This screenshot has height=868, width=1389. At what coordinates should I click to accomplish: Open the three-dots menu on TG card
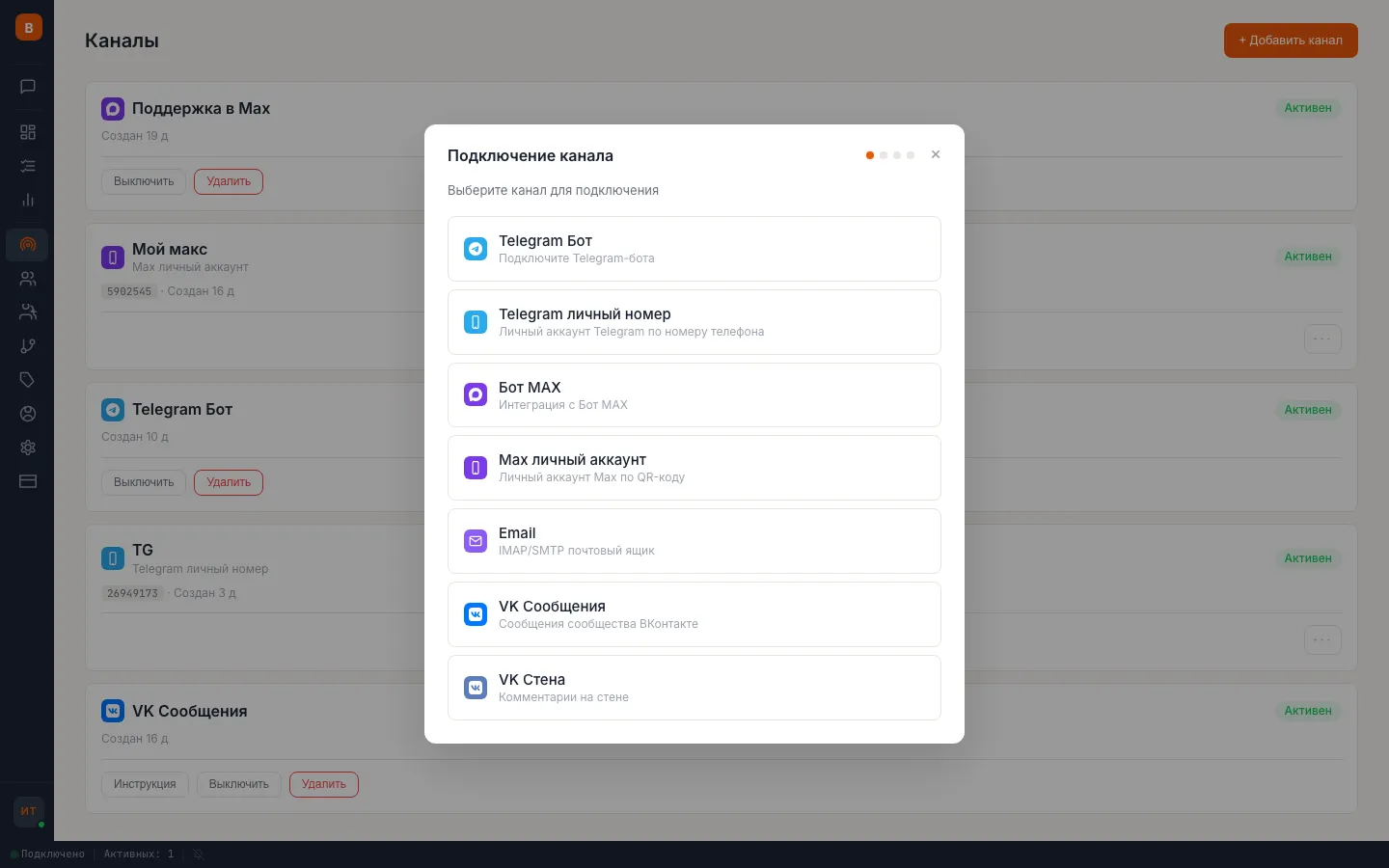(1322, 639)
